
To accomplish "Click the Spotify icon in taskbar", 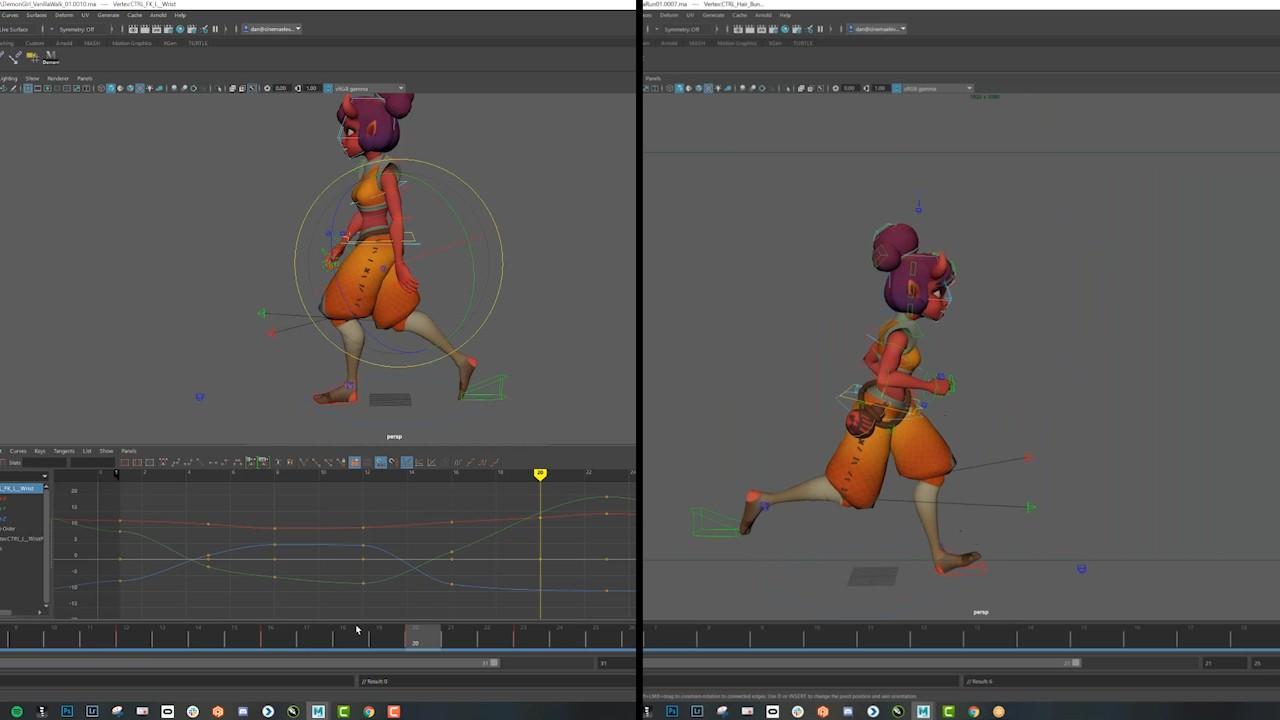I will point(17,711).
